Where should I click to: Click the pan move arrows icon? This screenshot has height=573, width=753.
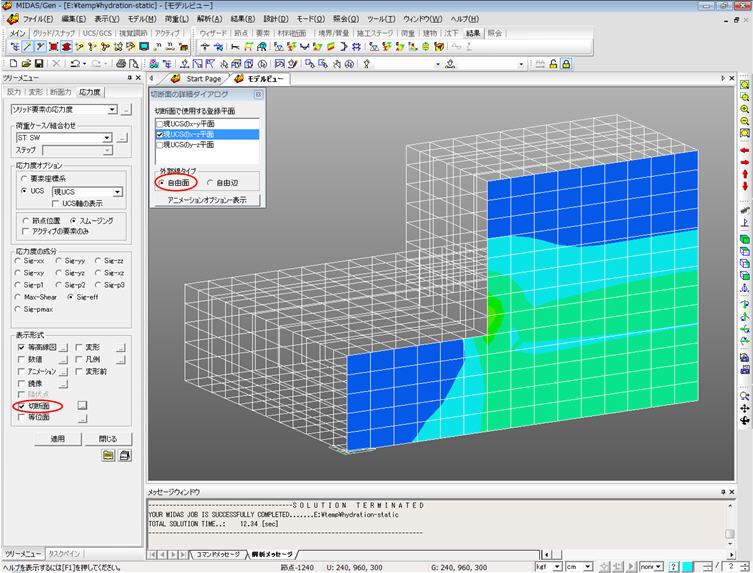[x=744, y=408]
